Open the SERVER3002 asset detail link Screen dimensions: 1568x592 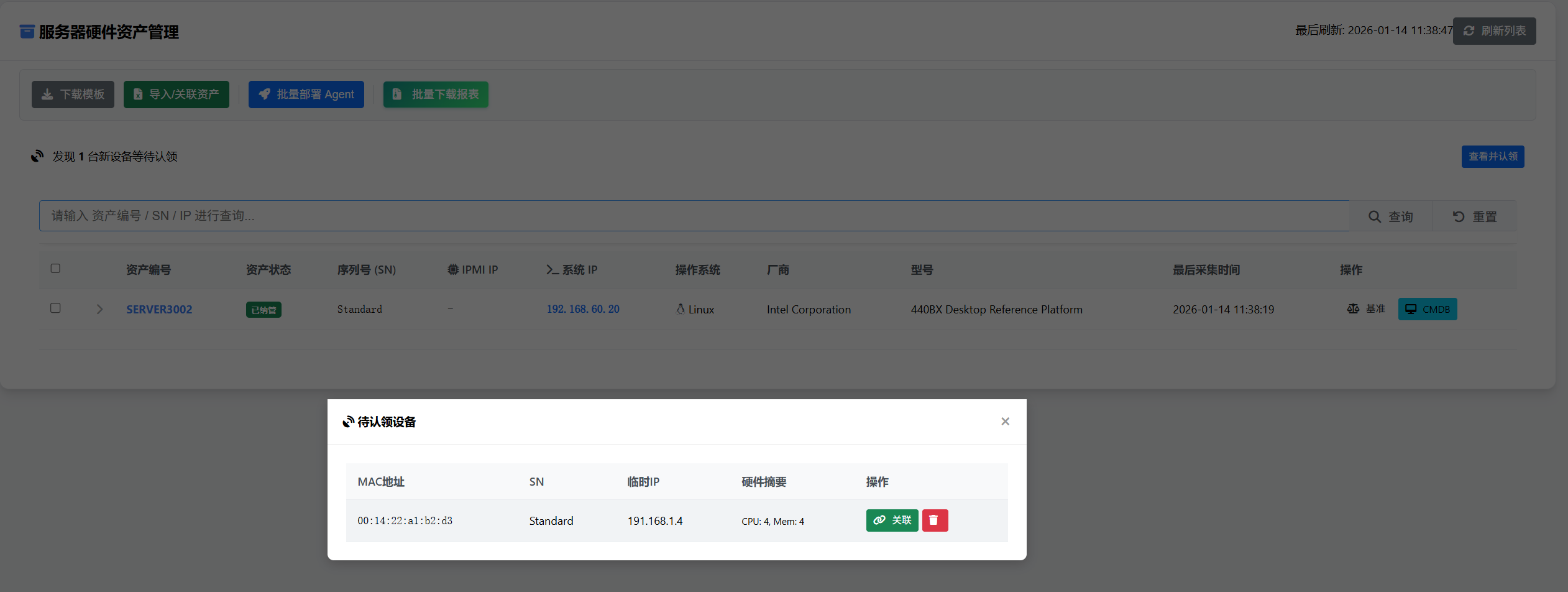[159, 309]
